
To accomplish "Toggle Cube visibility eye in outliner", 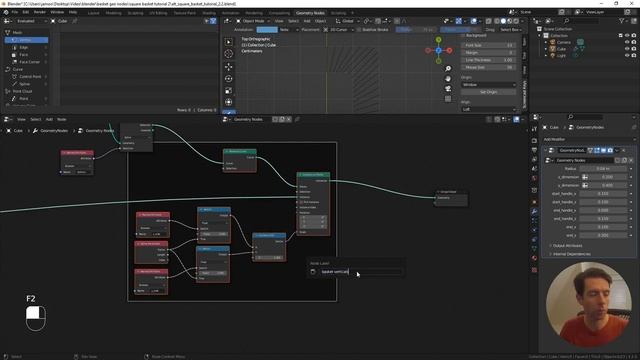I will click(627, 49).
